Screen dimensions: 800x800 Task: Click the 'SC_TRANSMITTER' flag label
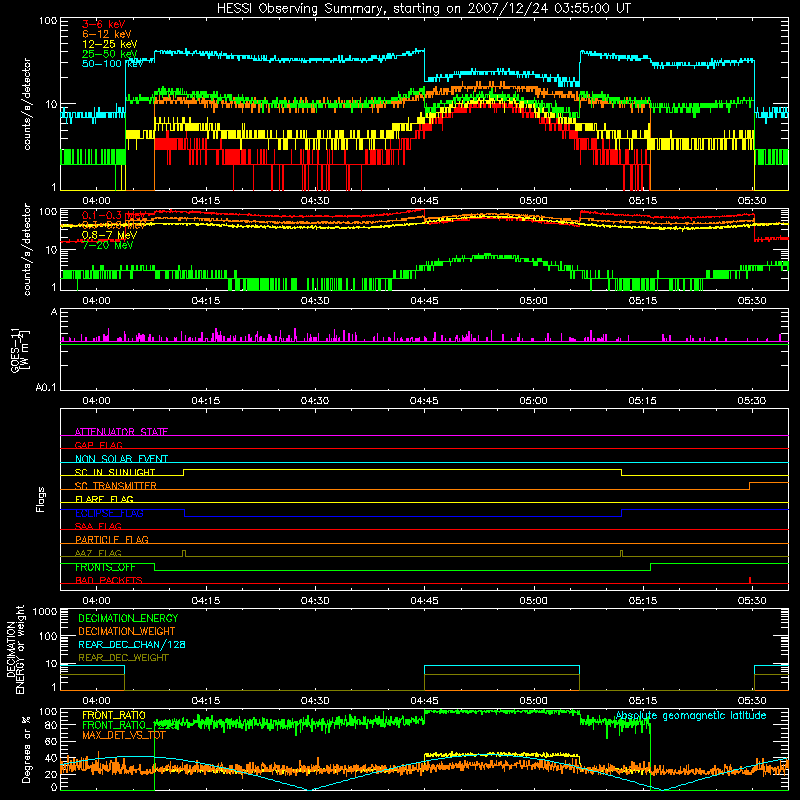pyautogui.click(x=115, y=486)
